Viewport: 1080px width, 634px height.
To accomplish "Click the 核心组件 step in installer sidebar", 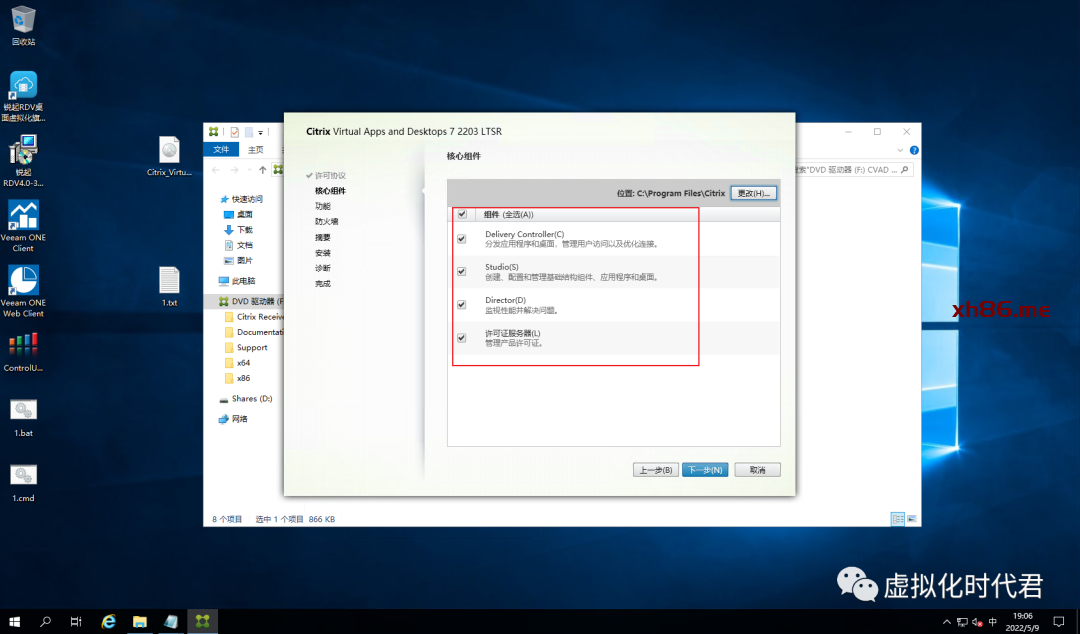I will coord(331,191).
